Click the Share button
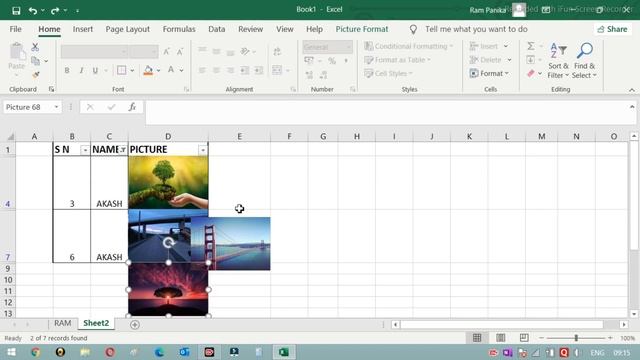The image size is (640, 360). [612, 29]
